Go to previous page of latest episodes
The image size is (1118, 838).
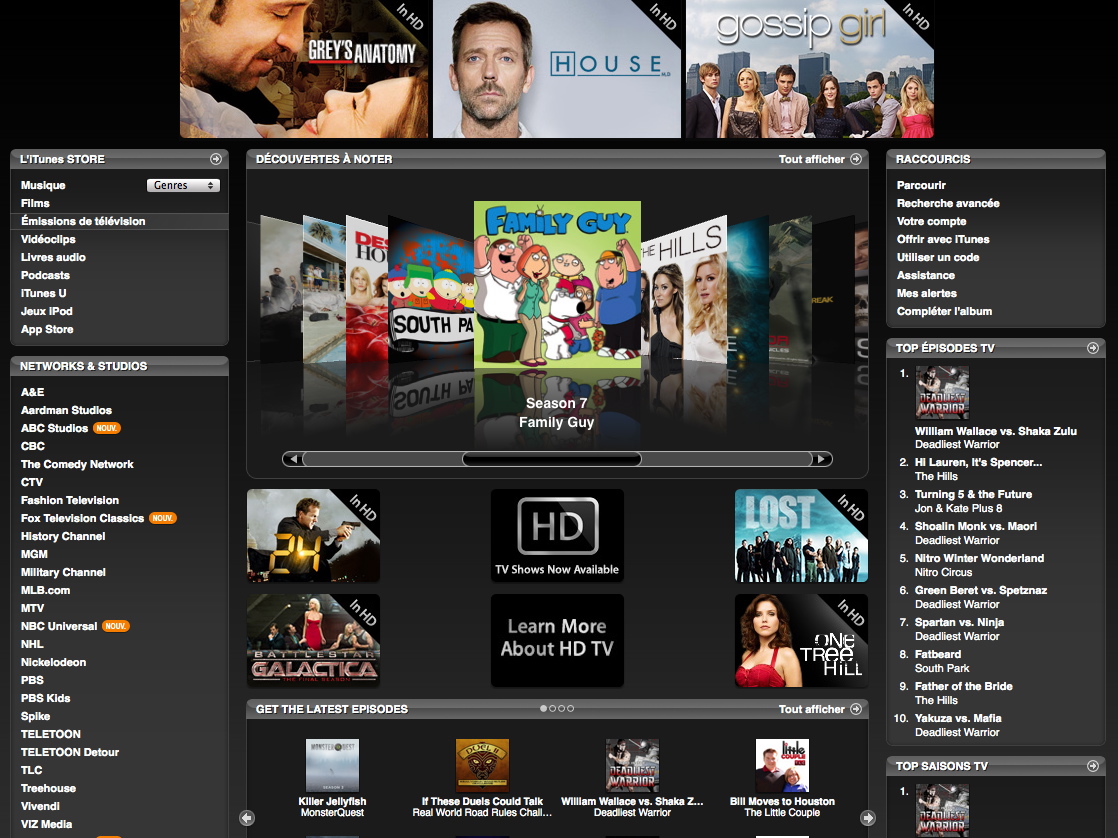tap(247, 818)
